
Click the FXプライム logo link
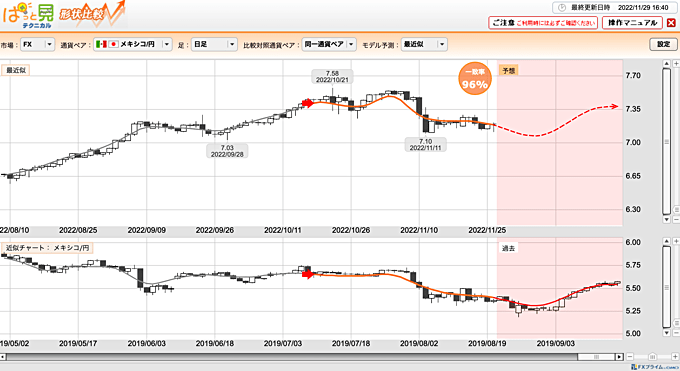(x=655, y=367)
